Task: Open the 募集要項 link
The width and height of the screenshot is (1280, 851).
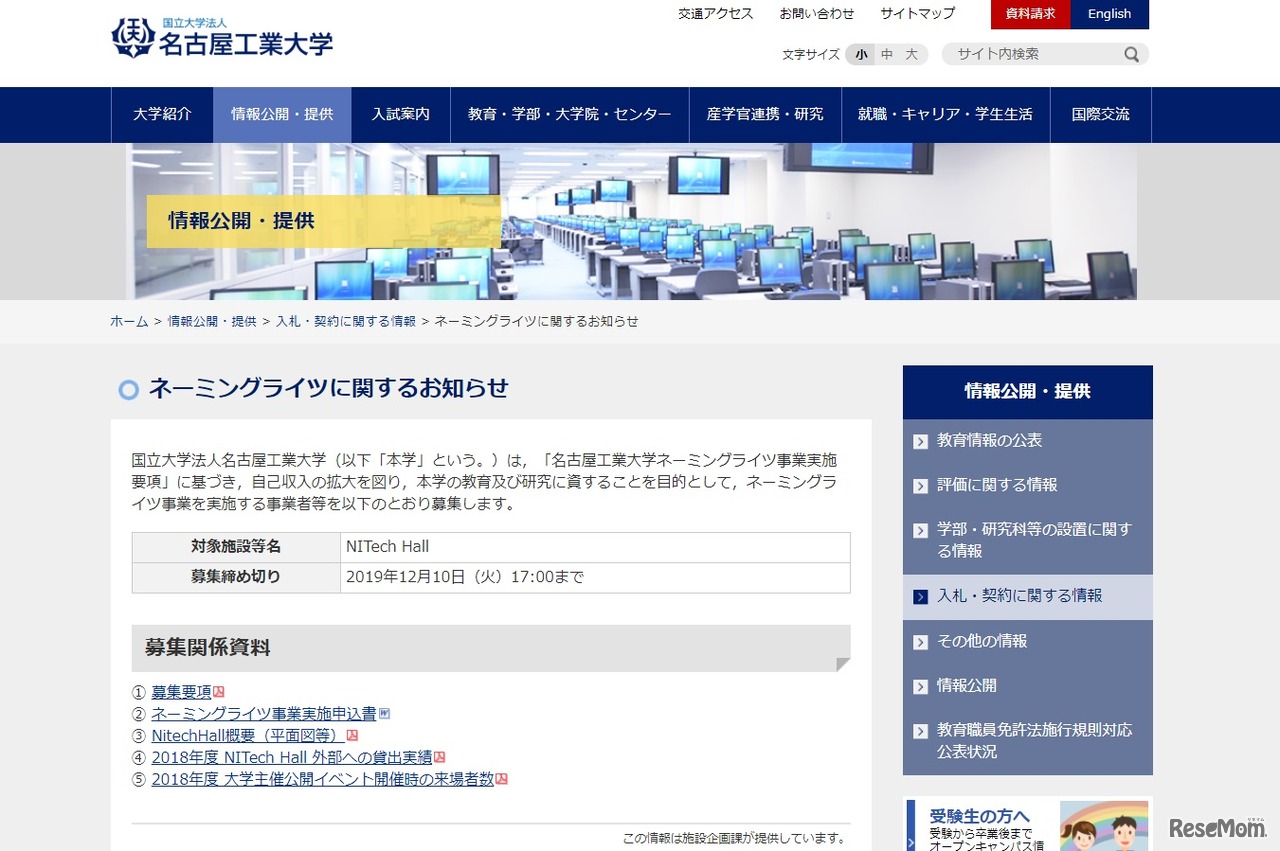Action: pyautogui.click(x=182, y=690)
